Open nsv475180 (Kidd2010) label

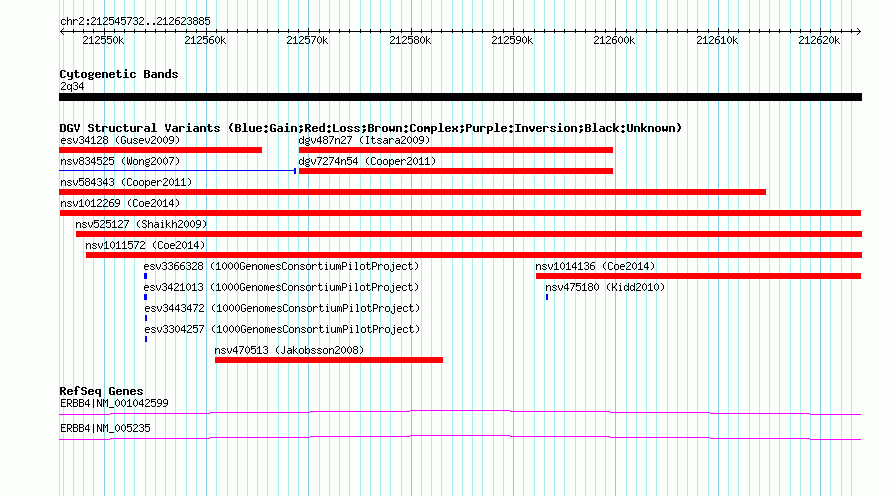tap(605, 287)
